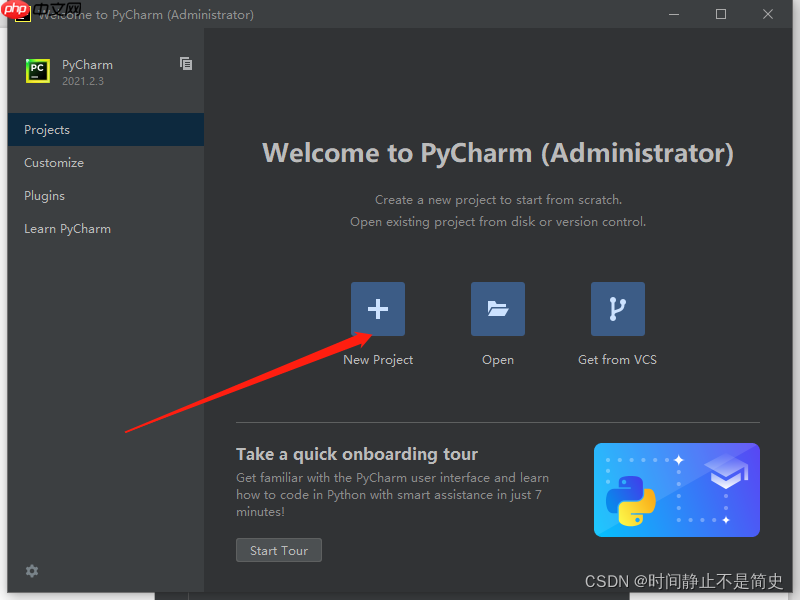Maximize the Welcome to PyCharm window
The width and height of the screenshot is (800, 600).
[721, 14]
